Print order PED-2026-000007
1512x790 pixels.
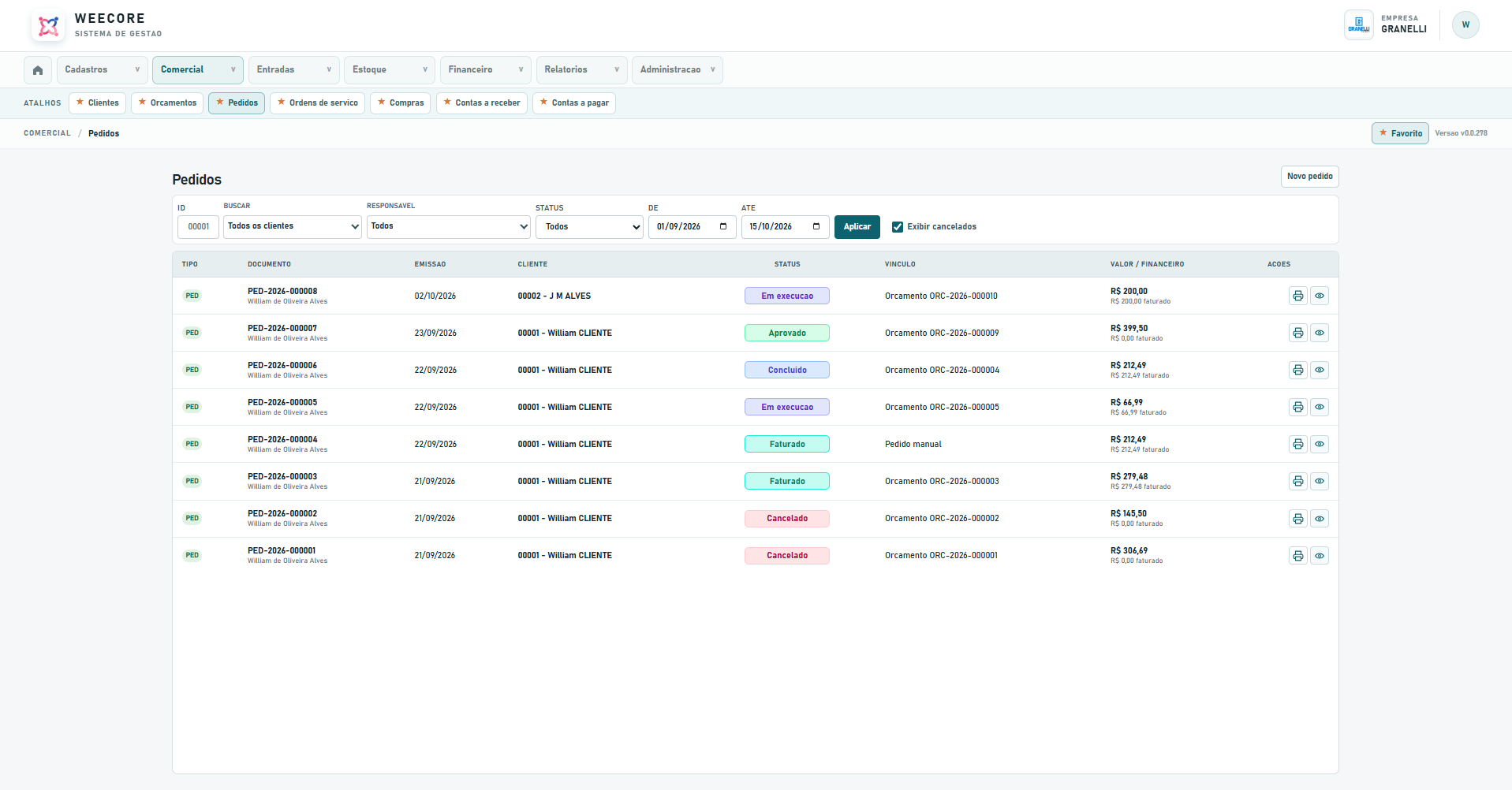tap(1298, 333)
